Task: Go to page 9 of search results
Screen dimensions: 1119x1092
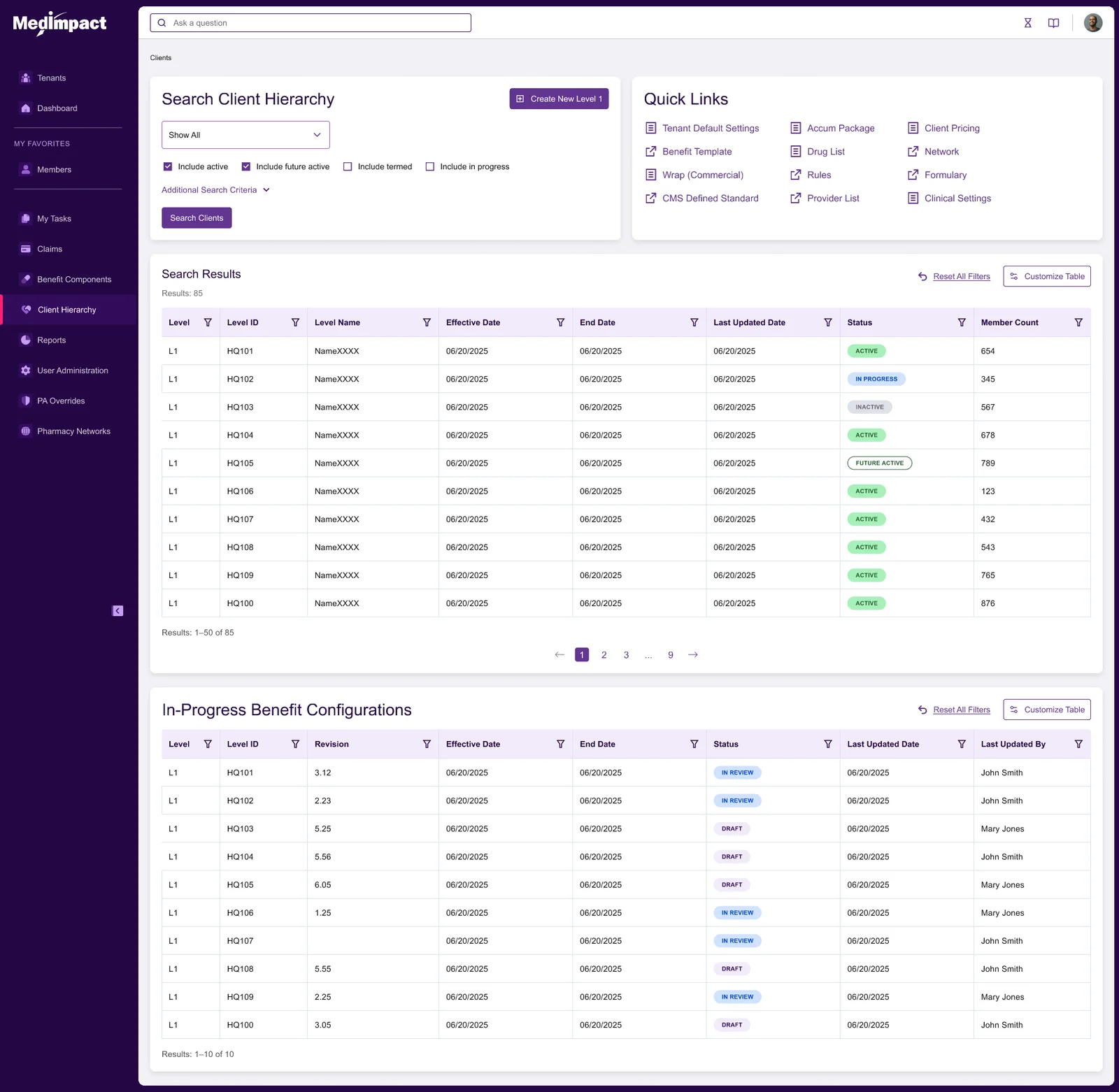Action: [x=671, y=655]
